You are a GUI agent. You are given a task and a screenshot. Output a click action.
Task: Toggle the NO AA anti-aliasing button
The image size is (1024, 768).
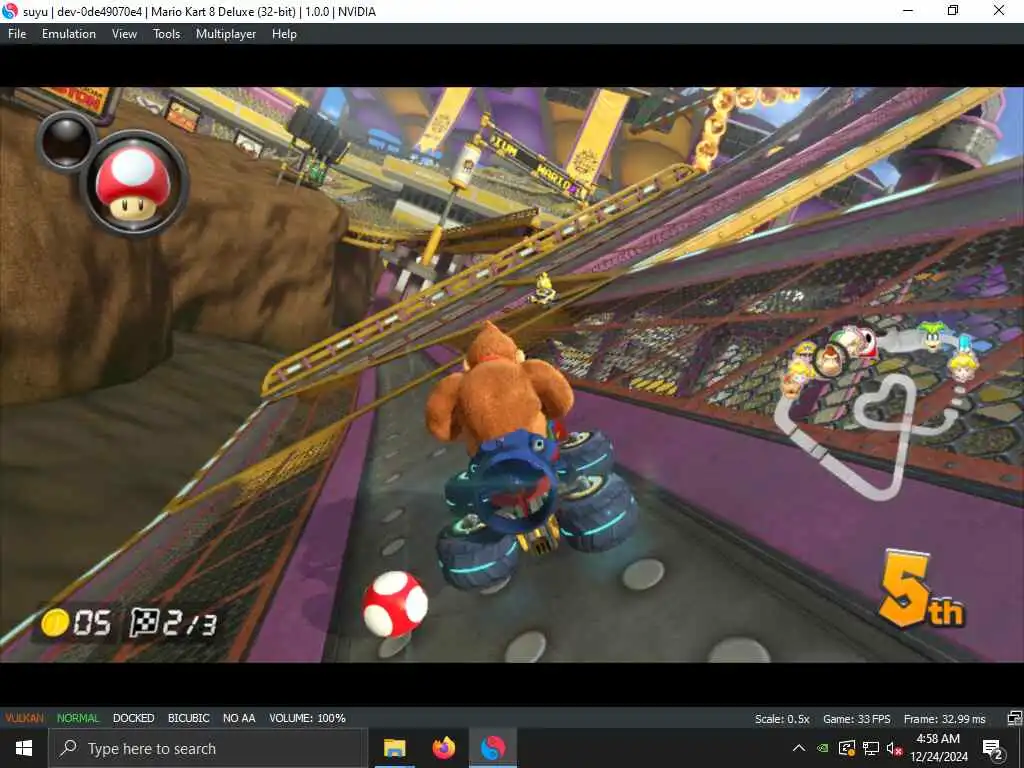(239, 718)
